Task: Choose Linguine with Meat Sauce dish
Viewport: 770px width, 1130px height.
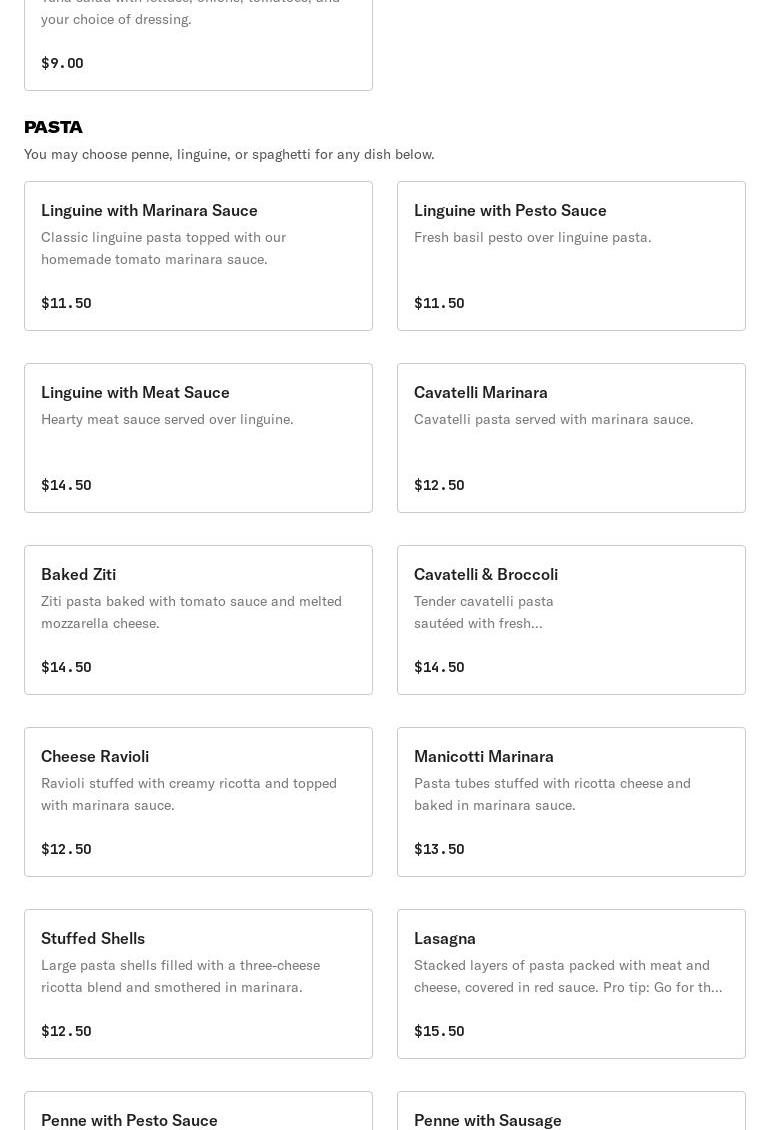Action: pyautogui.click(x=198, y=438)
